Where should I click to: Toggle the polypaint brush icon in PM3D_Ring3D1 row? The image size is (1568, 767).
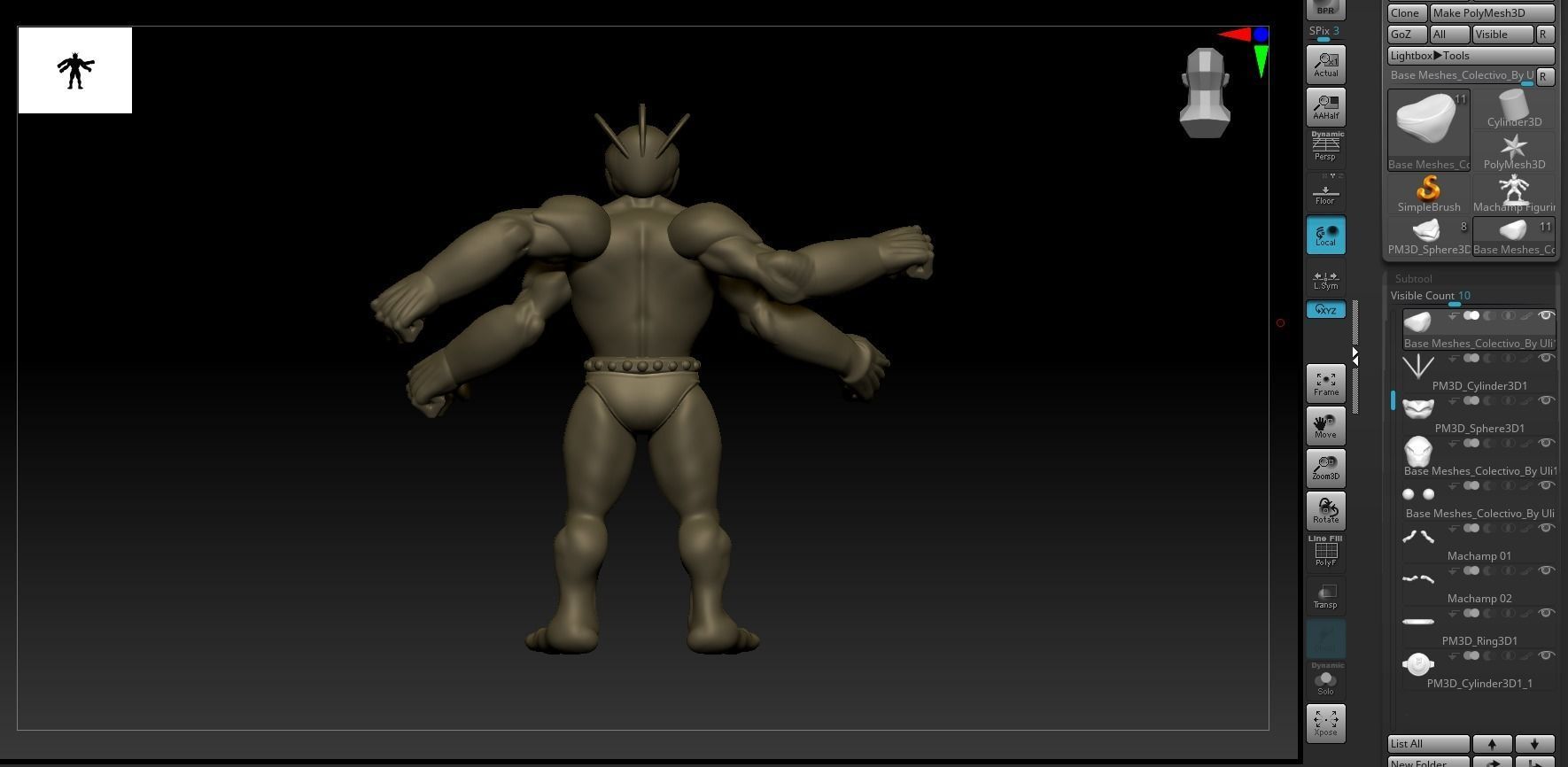coord(1525,614)
